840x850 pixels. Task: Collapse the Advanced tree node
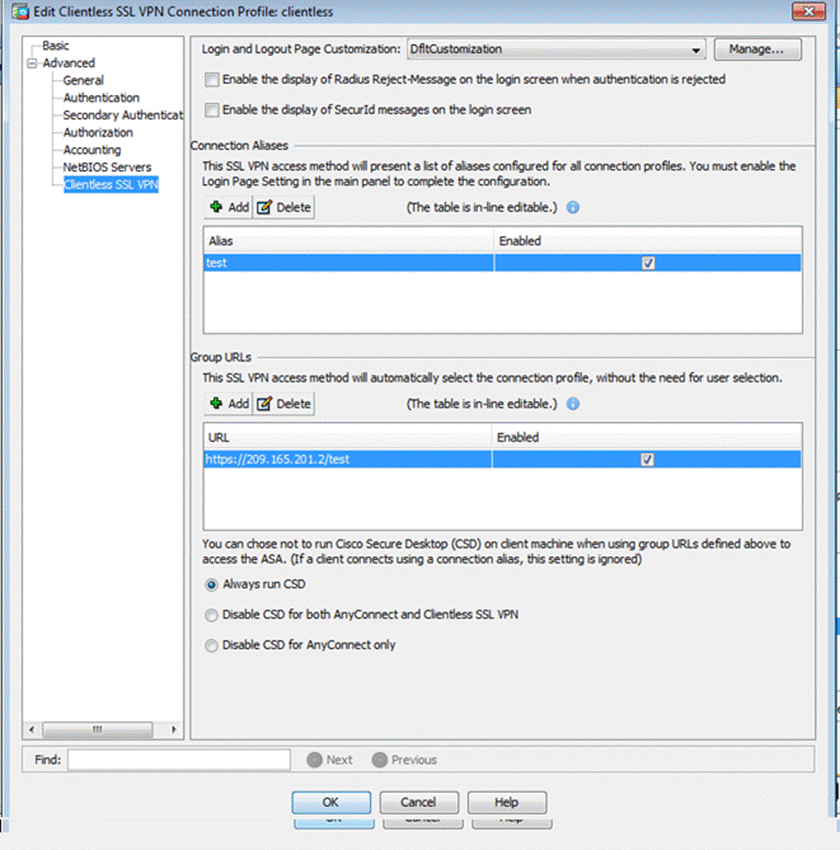[x=33, y=63]
